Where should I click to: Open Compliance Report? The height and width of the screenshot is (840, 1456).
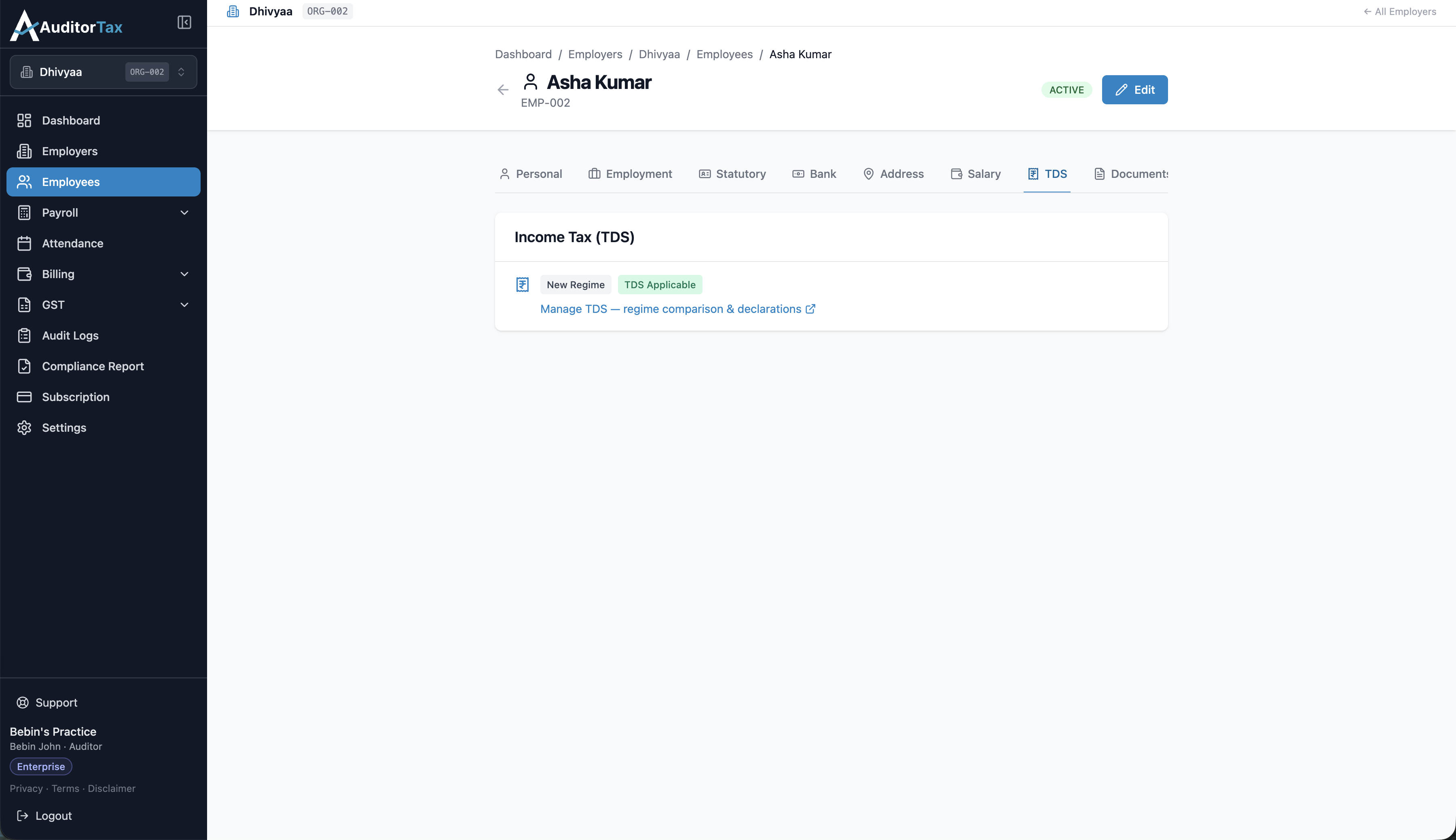coord(103,366)
